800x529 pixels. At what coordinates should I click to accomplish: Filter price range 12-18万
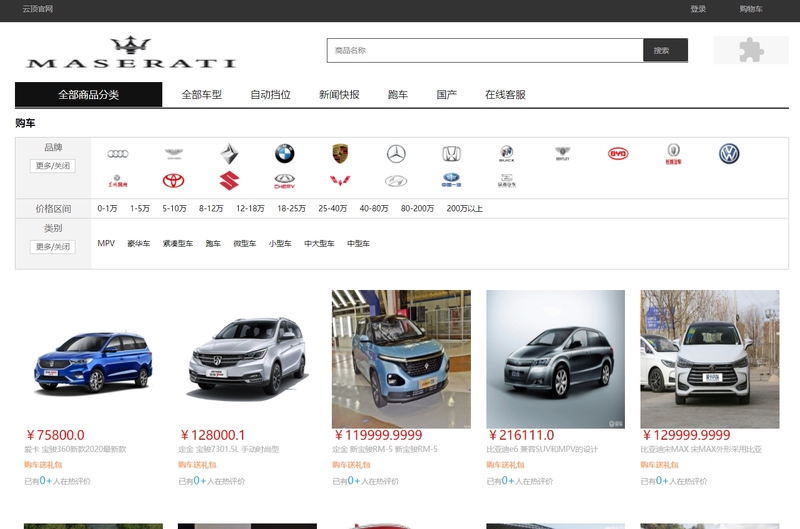(250, 209)
